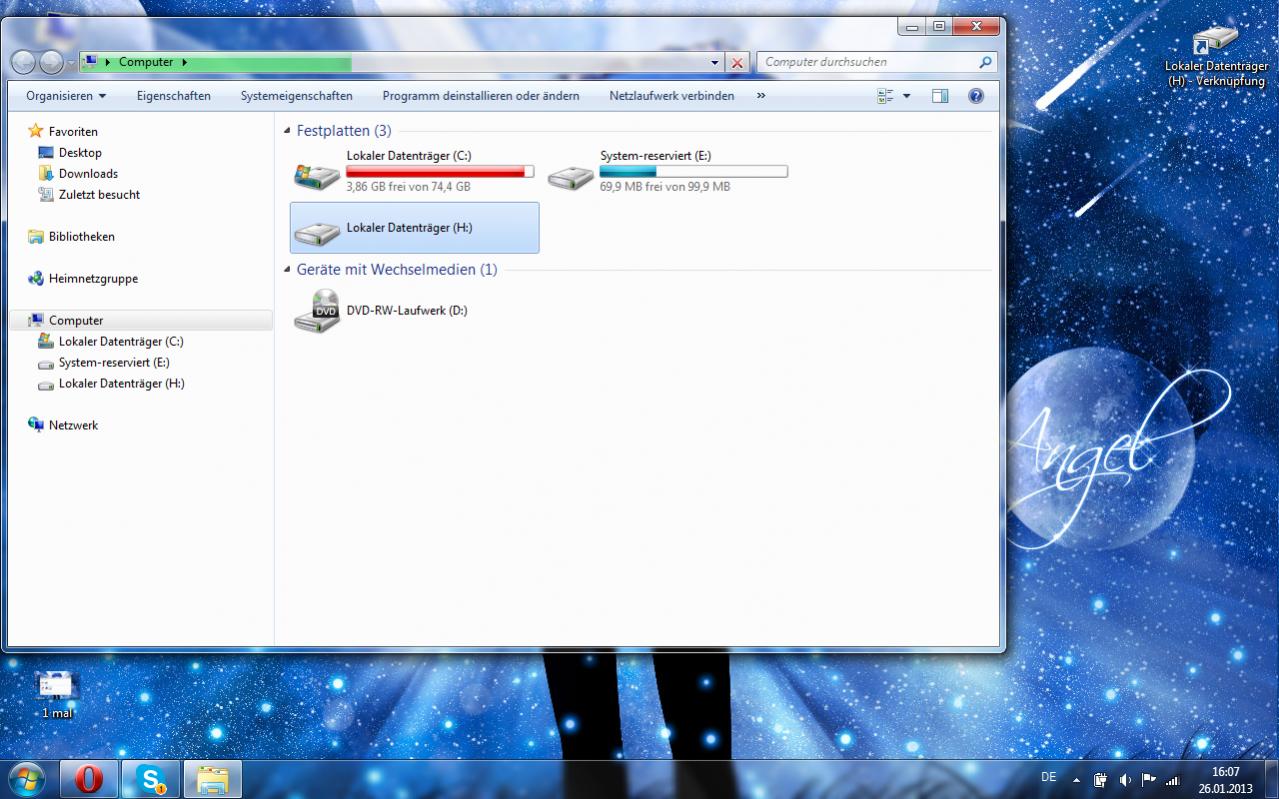Open the Organisieren menu

tap(66, 96)
